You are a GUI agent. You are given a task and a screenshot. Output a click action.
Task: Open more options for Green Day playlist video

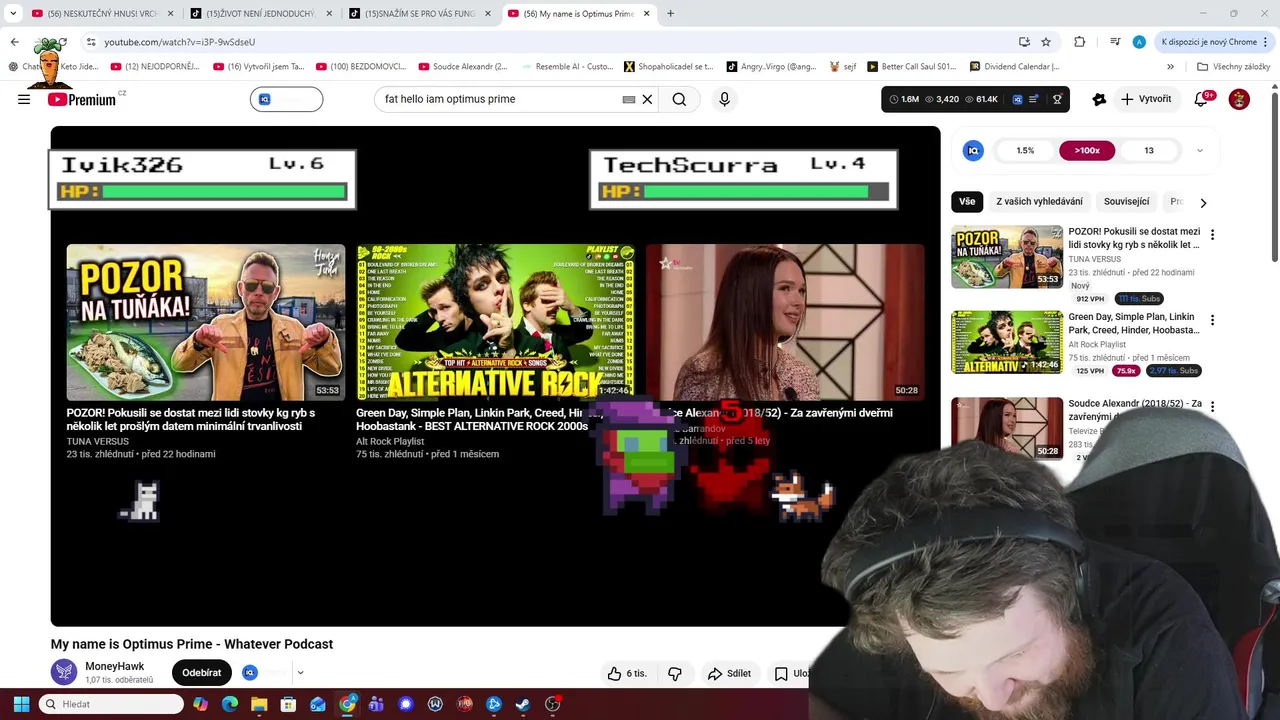[1212, 321]
